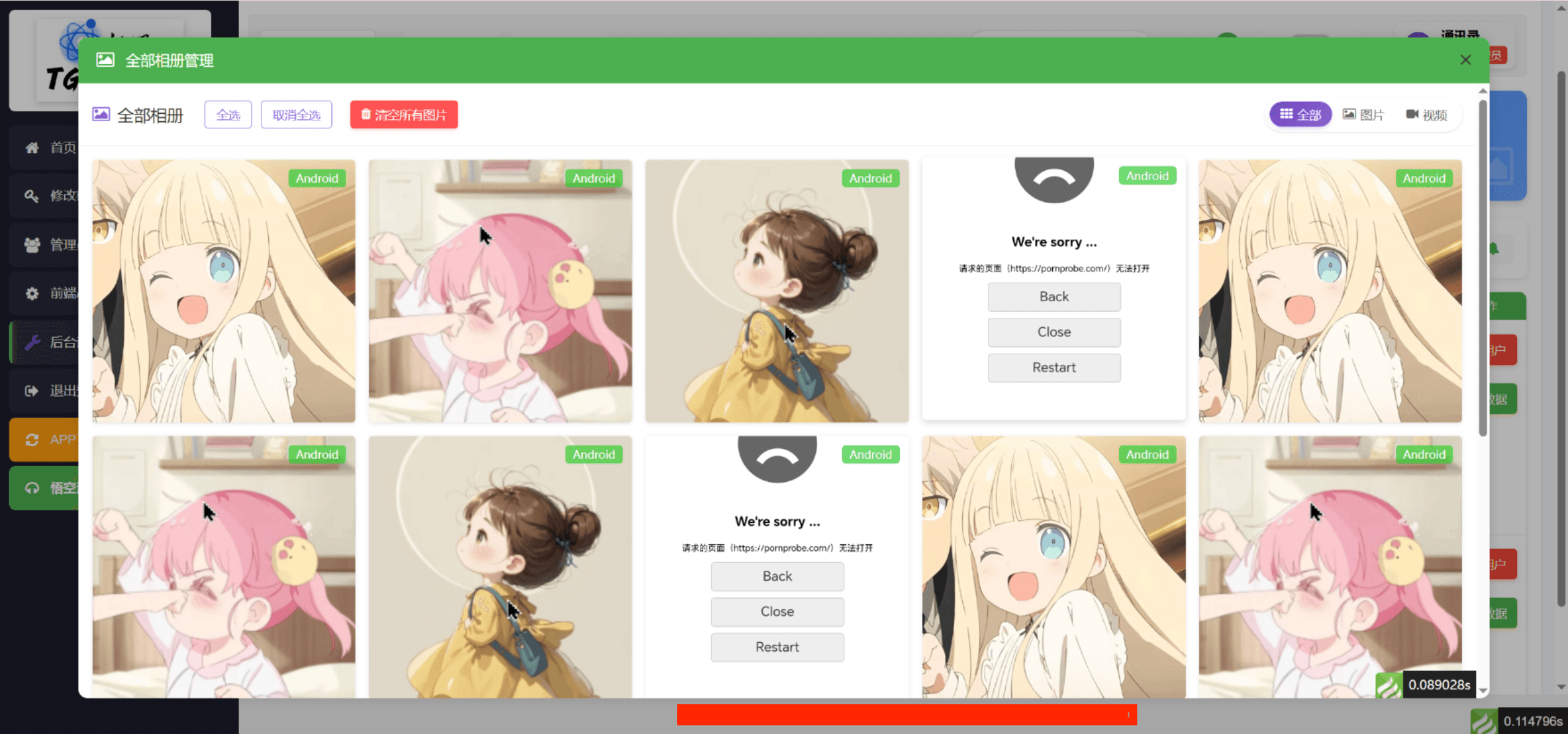Click the users group sidebar icon
The height and width of the screenshot is (734, 1568).
(32, 245)
